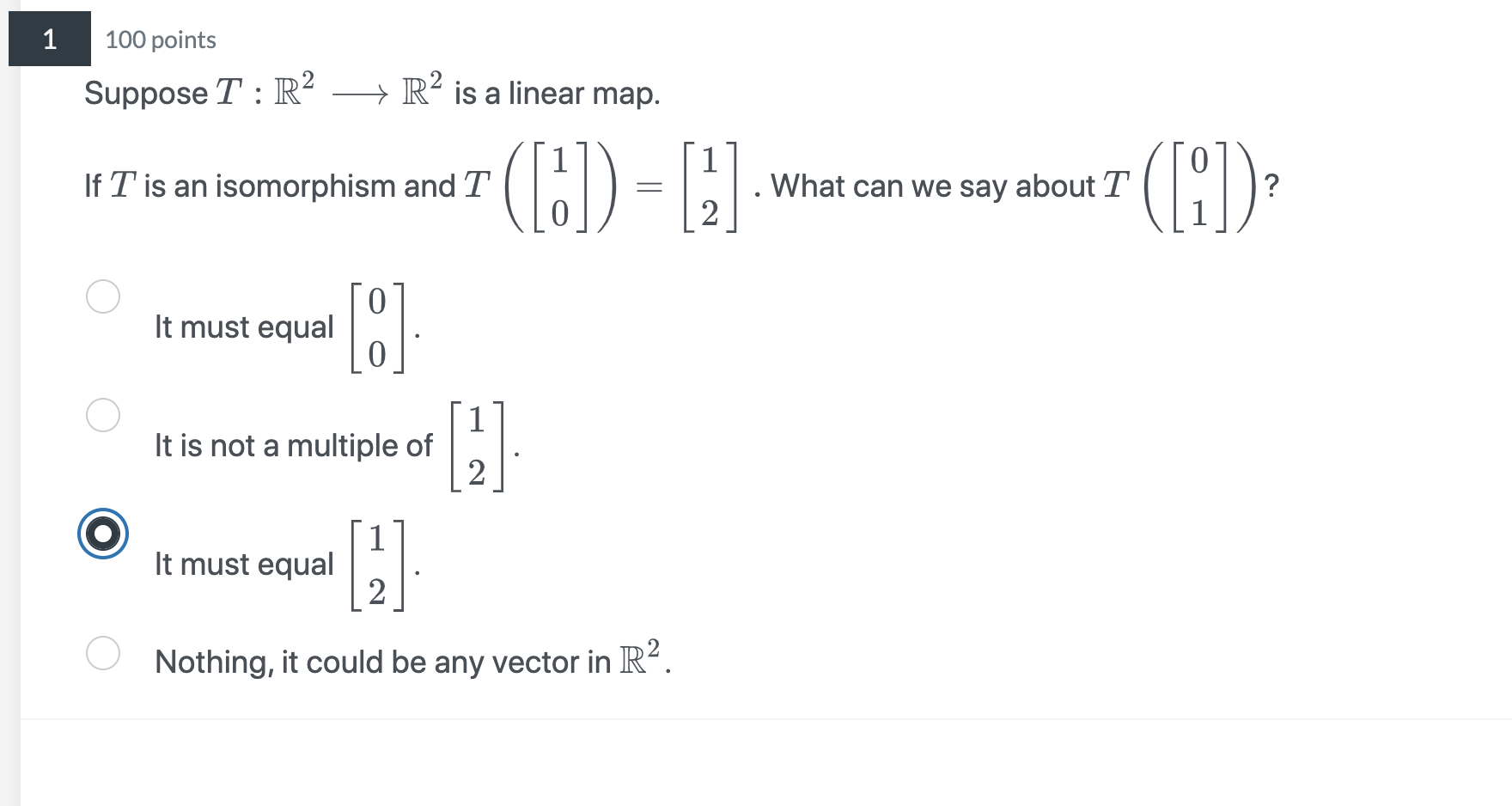Click the fourth option "Nothing" text label
This screenshot has width=1512, height=806.
pyautogui.click(x=411, y=661)
